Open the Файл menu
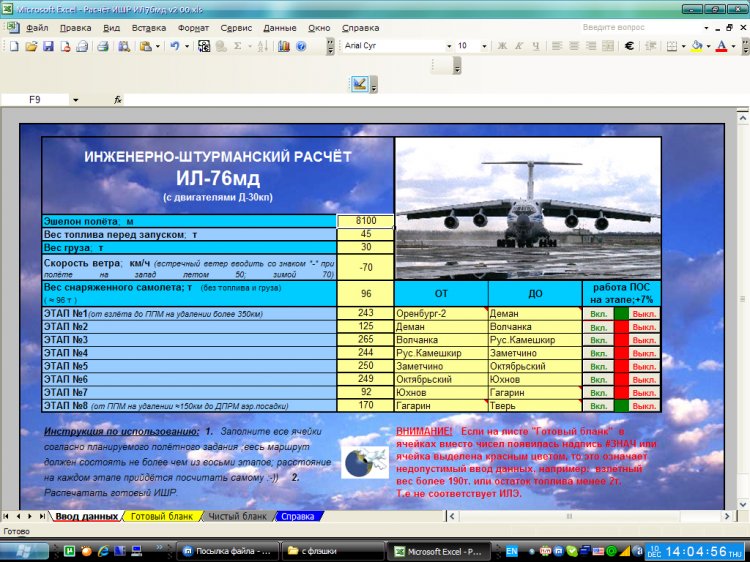The image size is (750, 562). tap(37, 28)
